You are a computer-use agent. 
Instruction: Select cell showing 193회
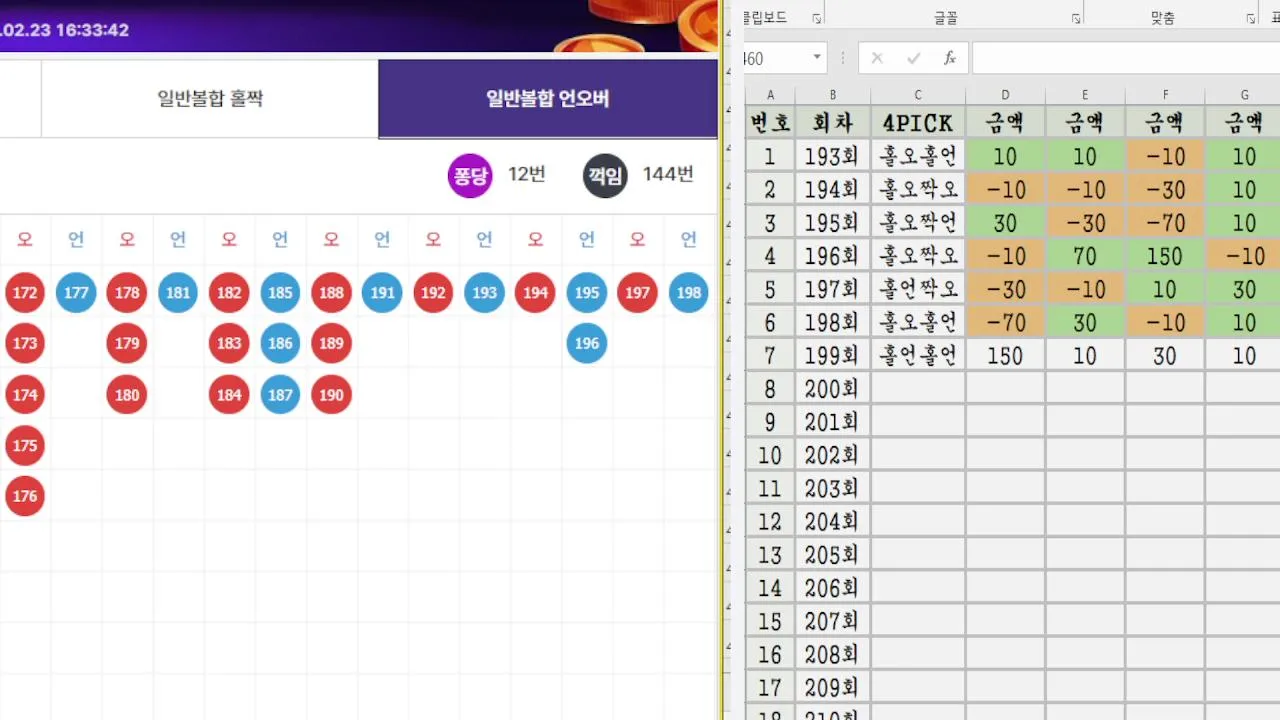833,156
